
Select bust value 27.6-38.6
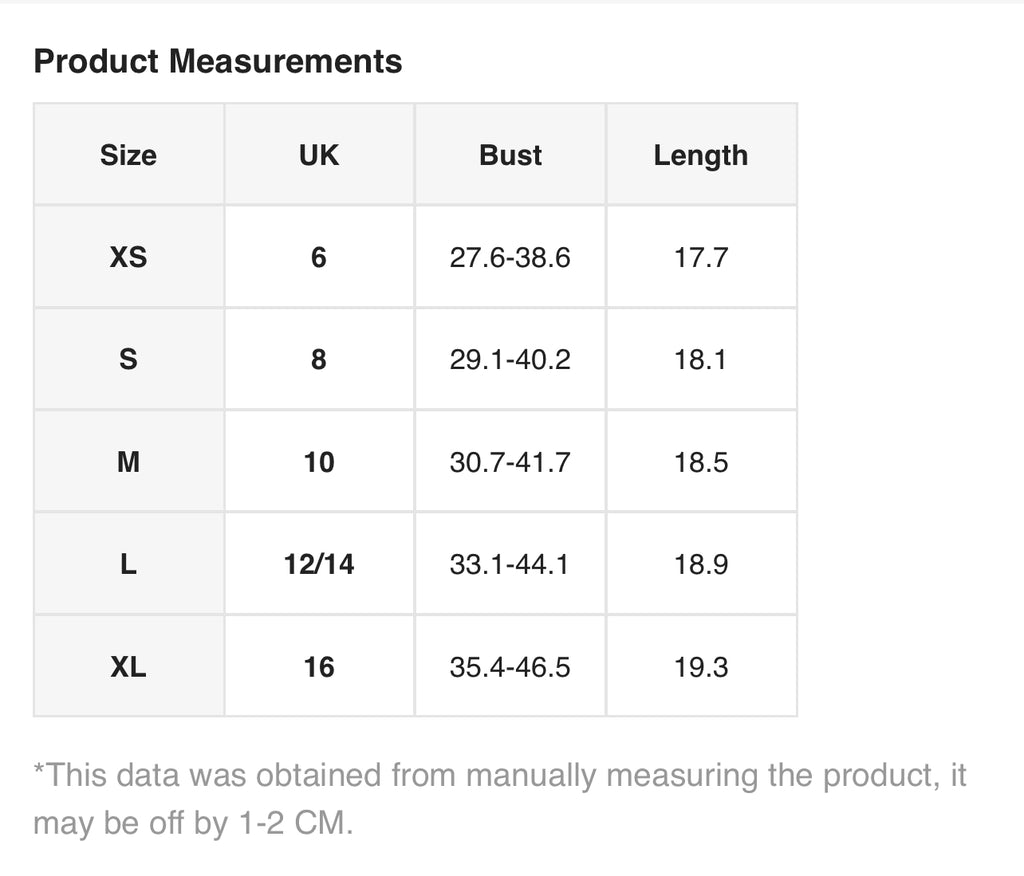pos(510,257)
